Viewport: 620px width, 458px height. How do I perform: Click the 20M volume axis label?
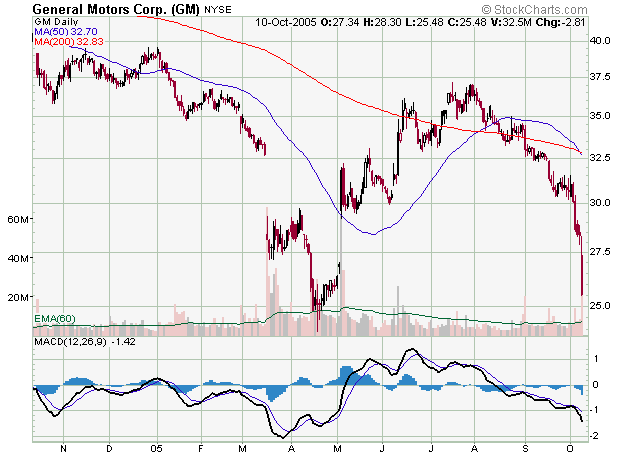18,297
